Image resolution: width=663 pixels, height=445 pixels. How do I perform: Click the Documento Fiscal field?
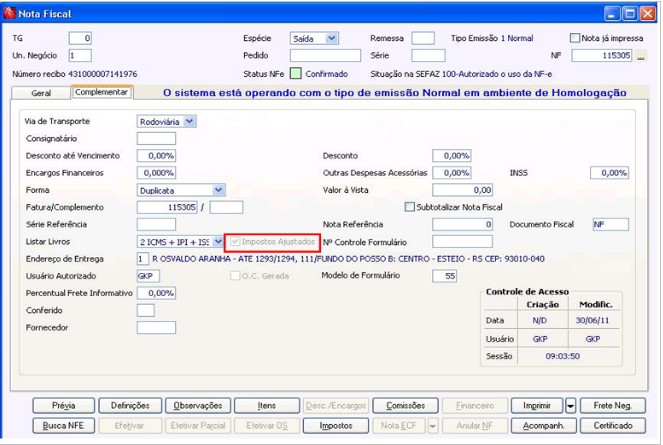point(611,224)
